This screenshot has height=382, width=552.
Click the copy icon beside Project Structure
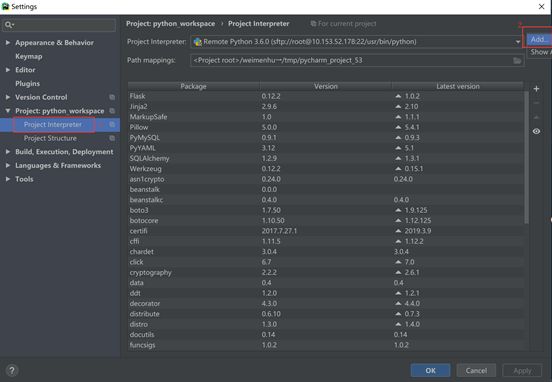[x=112, y=138]
